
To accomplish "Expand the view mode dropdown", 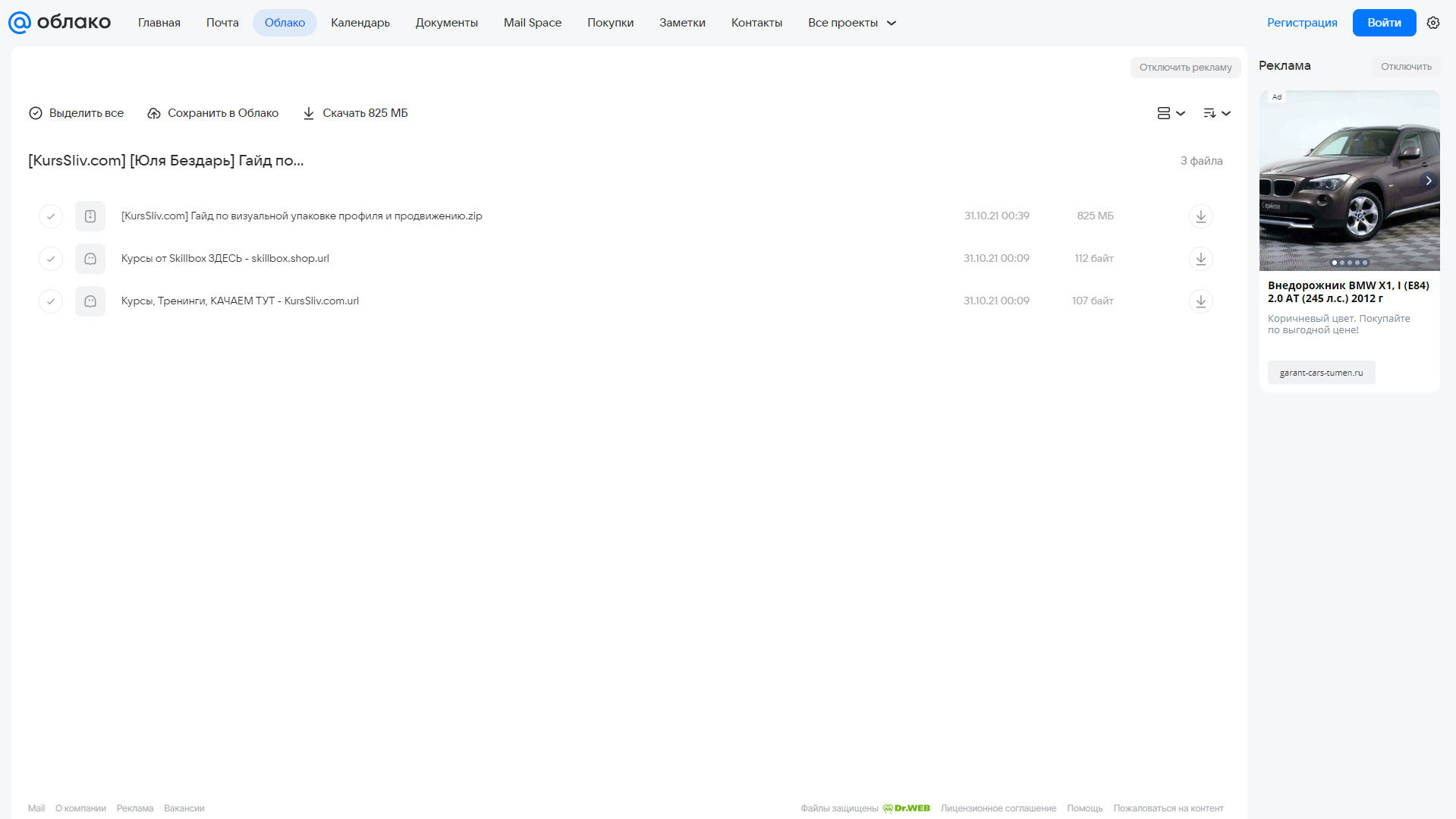I will coord(1171,113).
